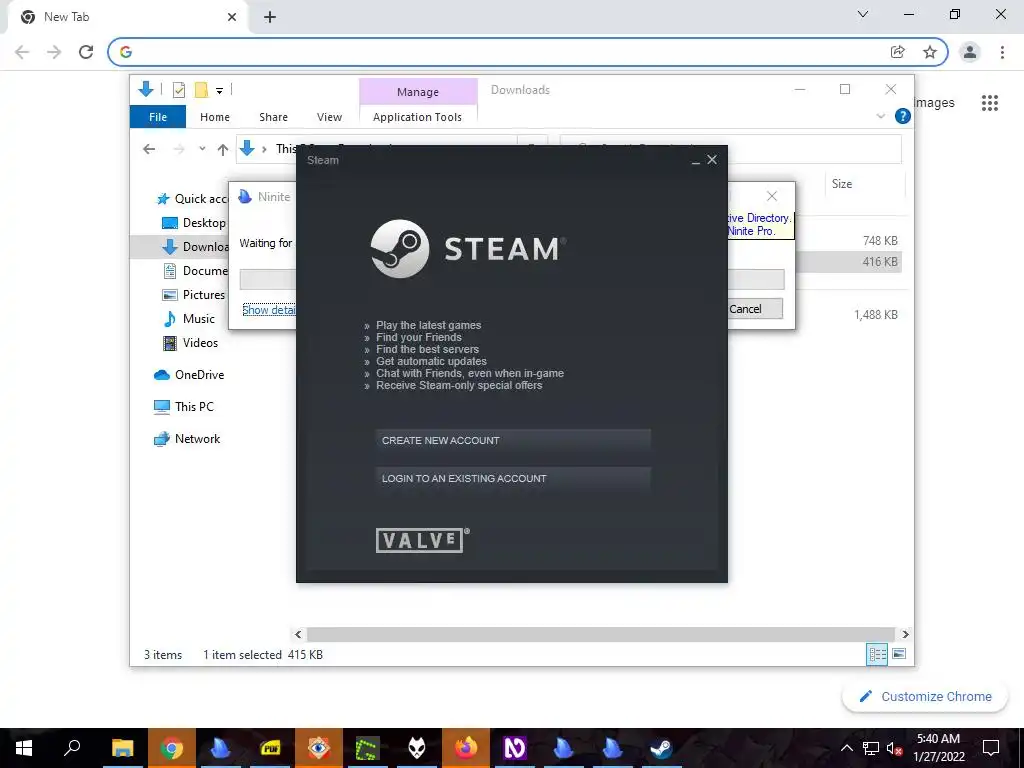Click Explorer Help question mark icon

point(903,116)
